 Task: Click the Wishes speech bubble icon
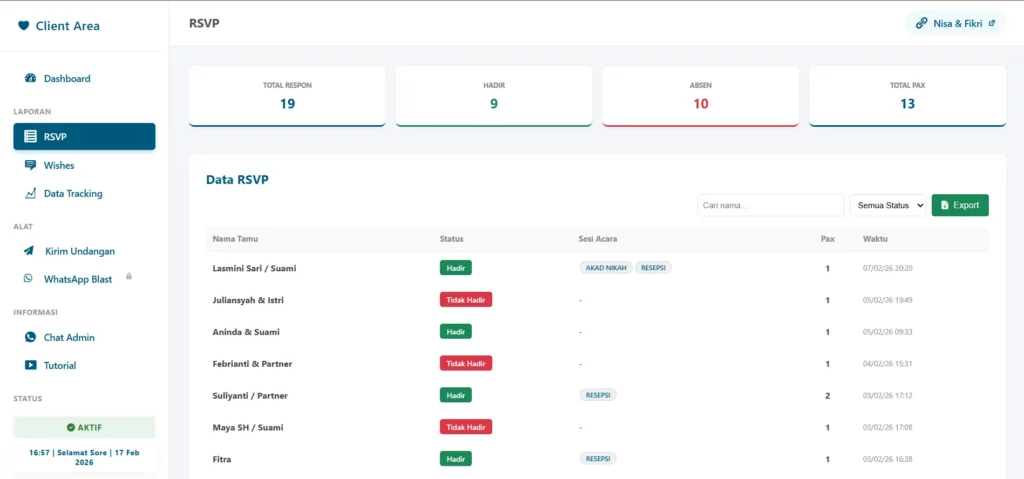(30, 165)
